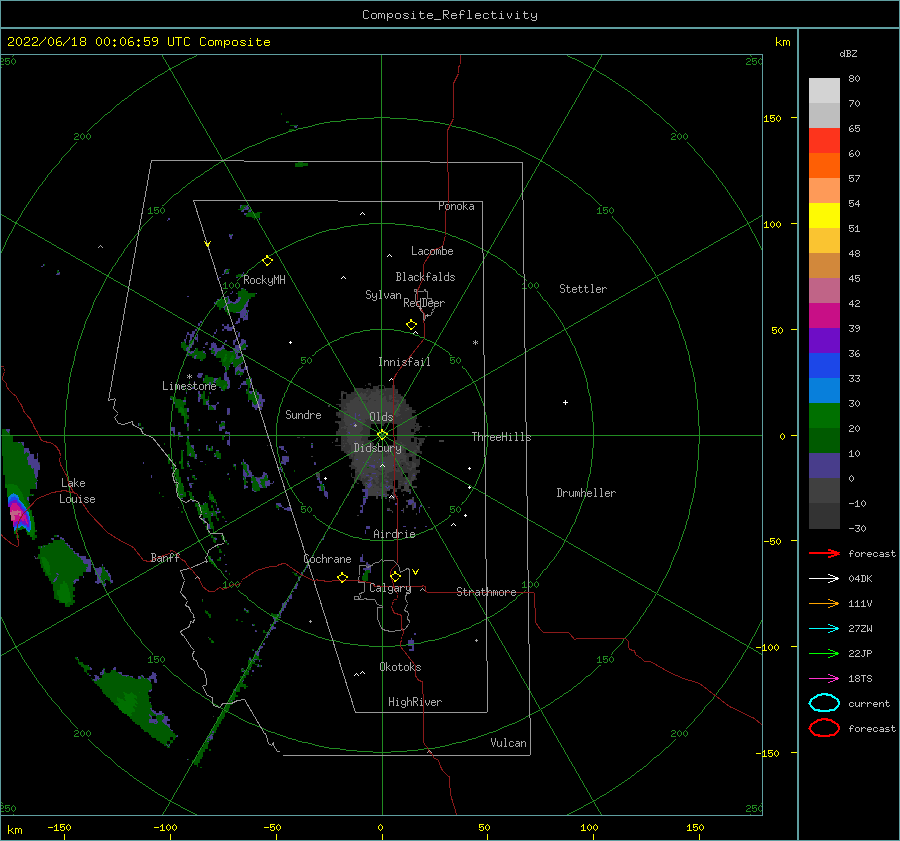Click the Strathmore town label
900x841 pixels.
click(486, 592)
